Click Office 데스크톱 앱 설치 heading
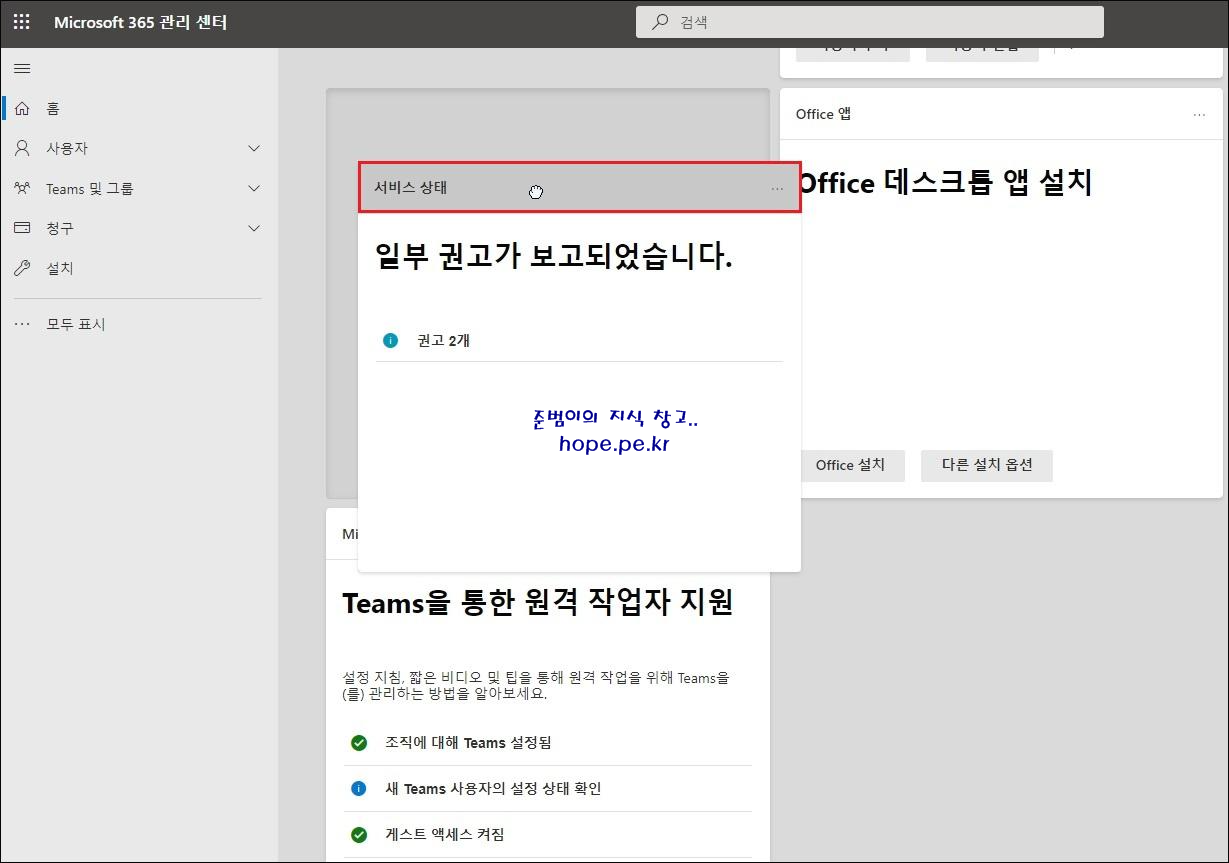1229x863 pixels. point(945,183)
